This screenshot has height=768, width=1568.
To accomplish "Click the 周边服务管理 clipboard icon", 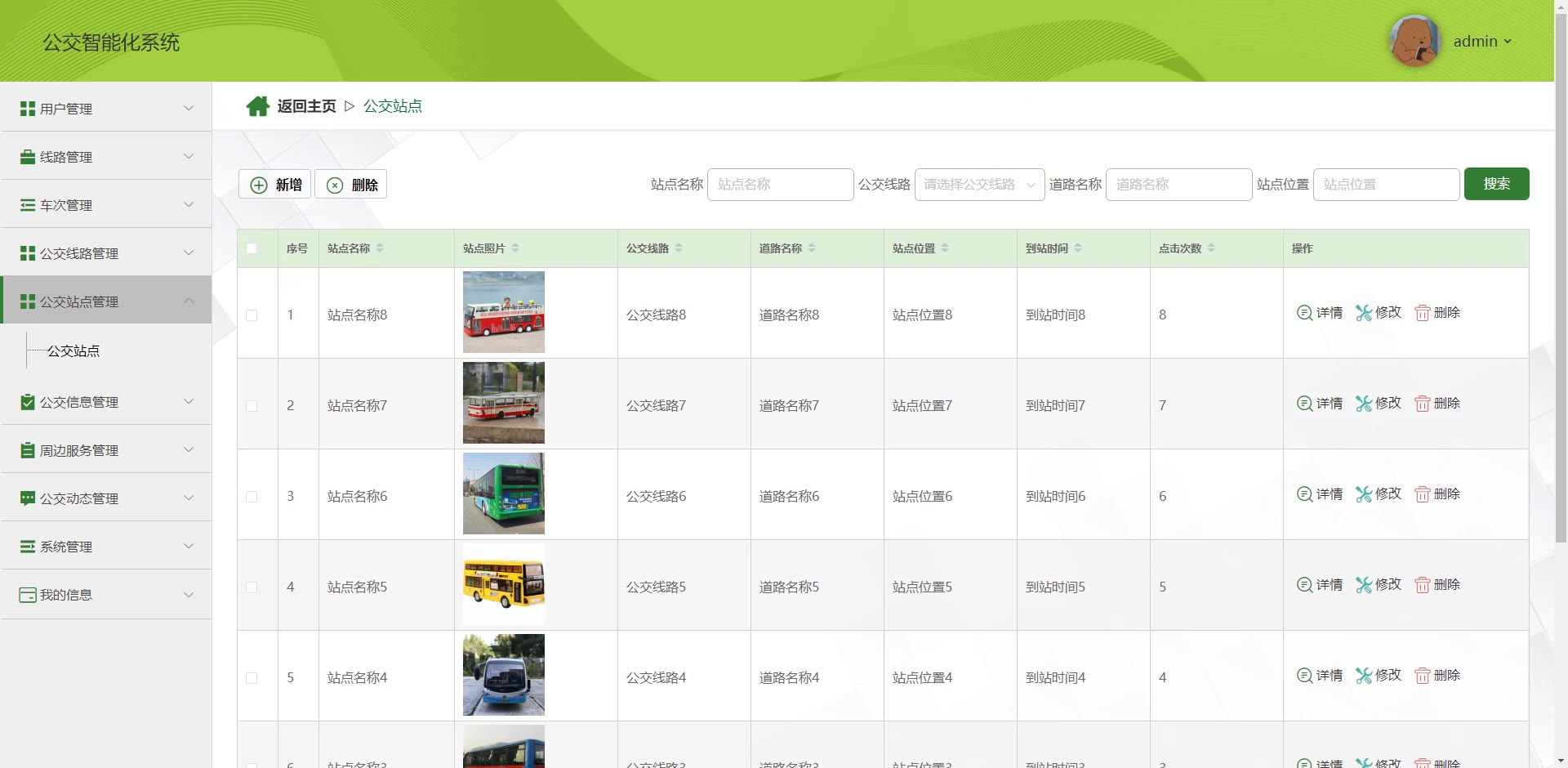I will (28, 450).
